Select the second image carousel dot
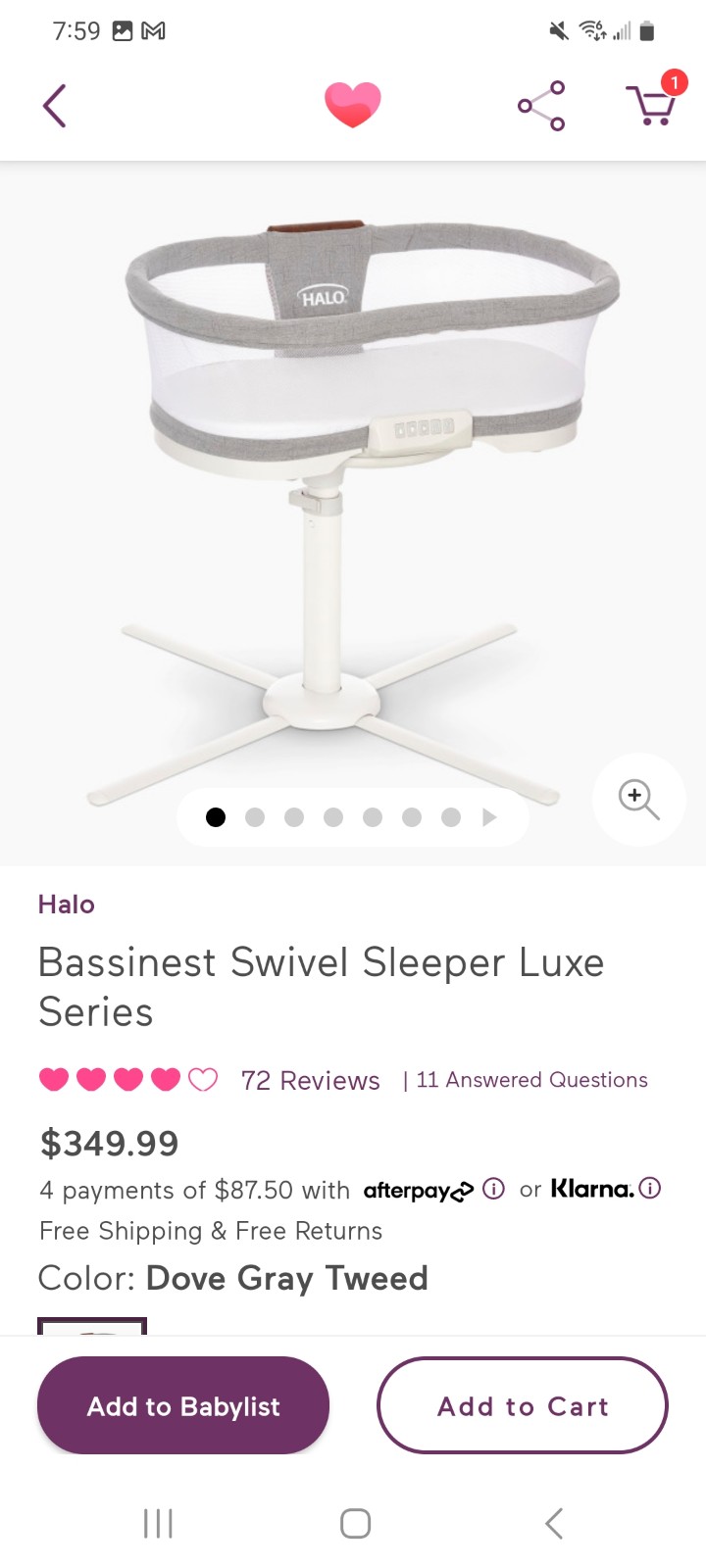This screenshot has height=1568, width=706. [255, 817]
